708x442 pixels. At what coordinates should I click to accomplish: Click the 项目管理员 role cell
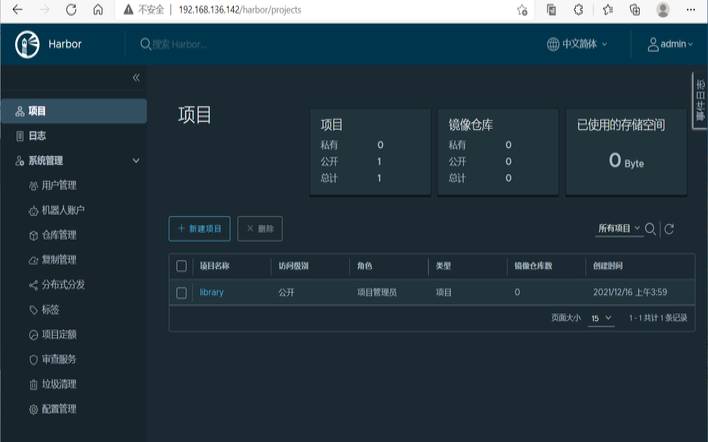377,293
